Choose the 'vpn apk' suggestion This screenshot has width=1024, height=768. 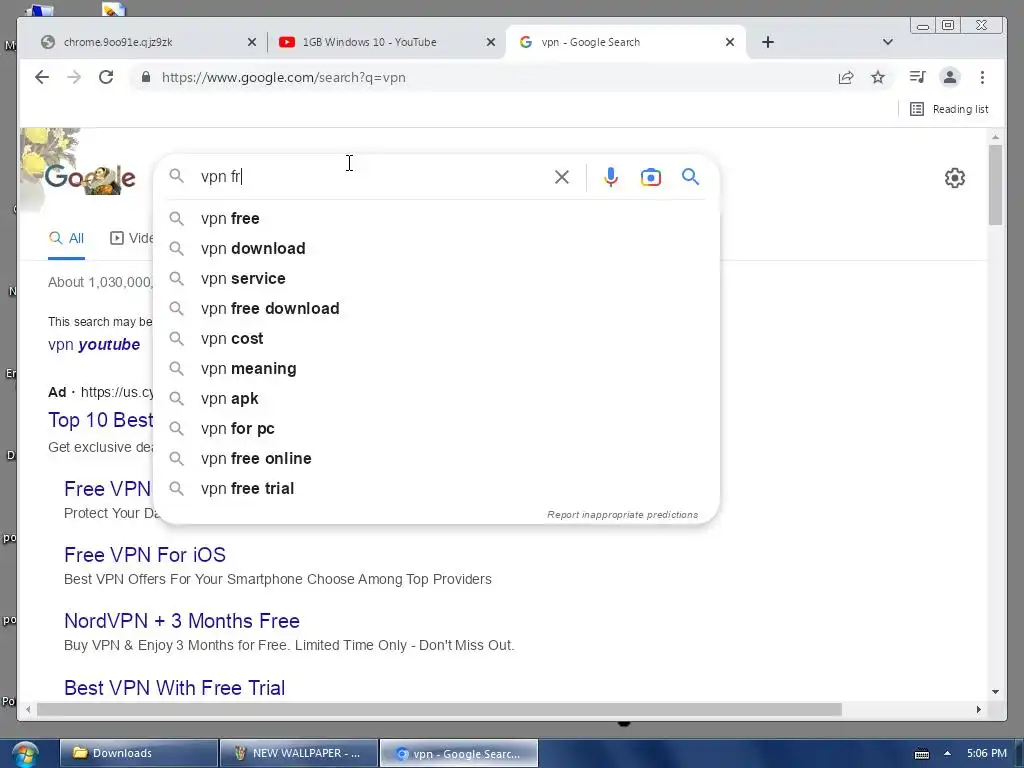pyautogui.click(x=436, y=398)
